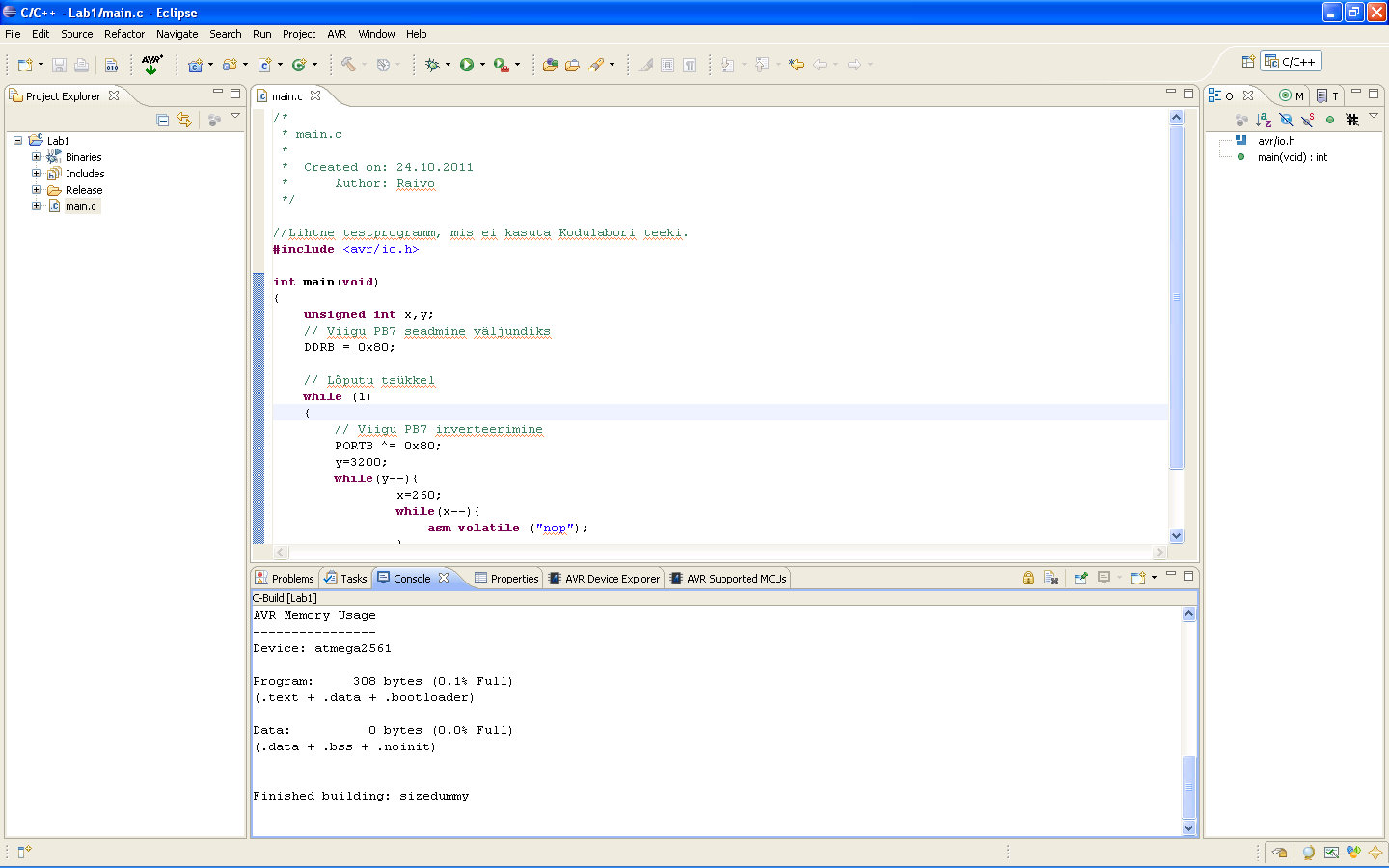Viewport: 1389px width, 868px height.
Task: Click the green Run button icon
Action: [x=467, y=65]
